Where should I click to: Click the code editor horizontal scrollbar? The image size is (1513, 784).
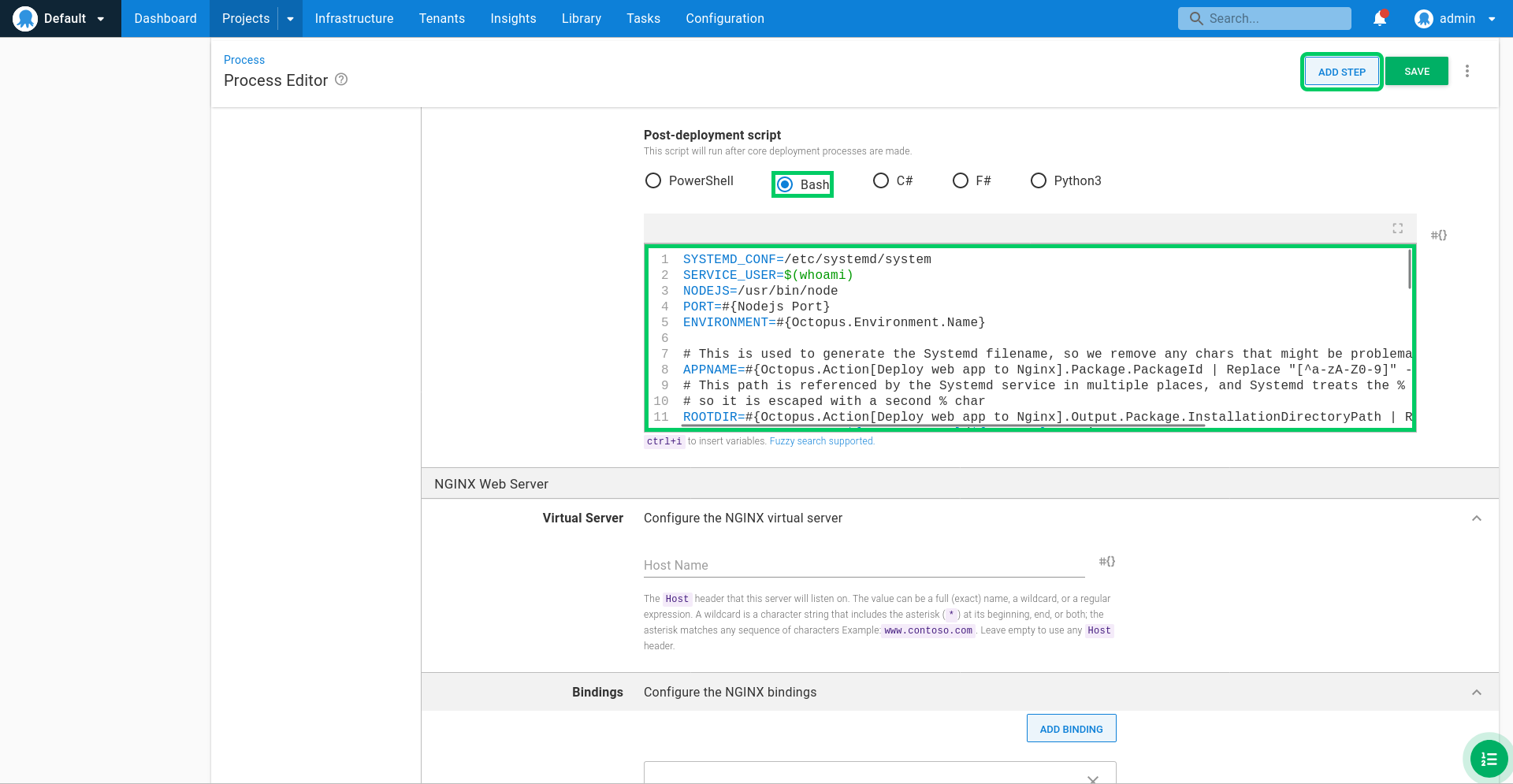click(x=943, y=425)
